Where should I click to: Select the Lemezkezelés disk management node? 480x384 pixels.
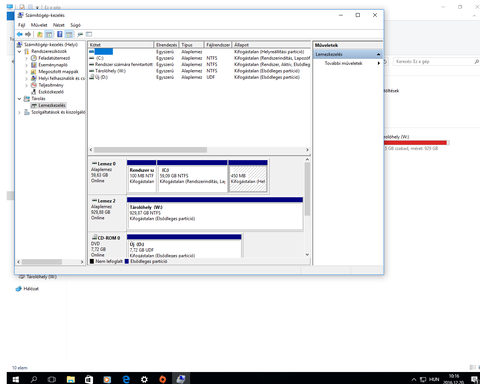click(x=52, y=105)
